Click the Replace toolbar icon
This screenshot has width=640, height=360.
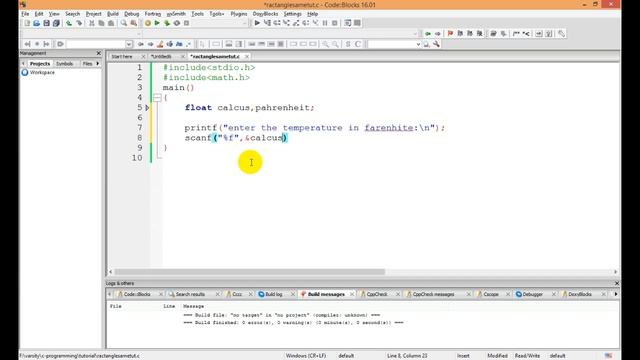pos(133,23)
